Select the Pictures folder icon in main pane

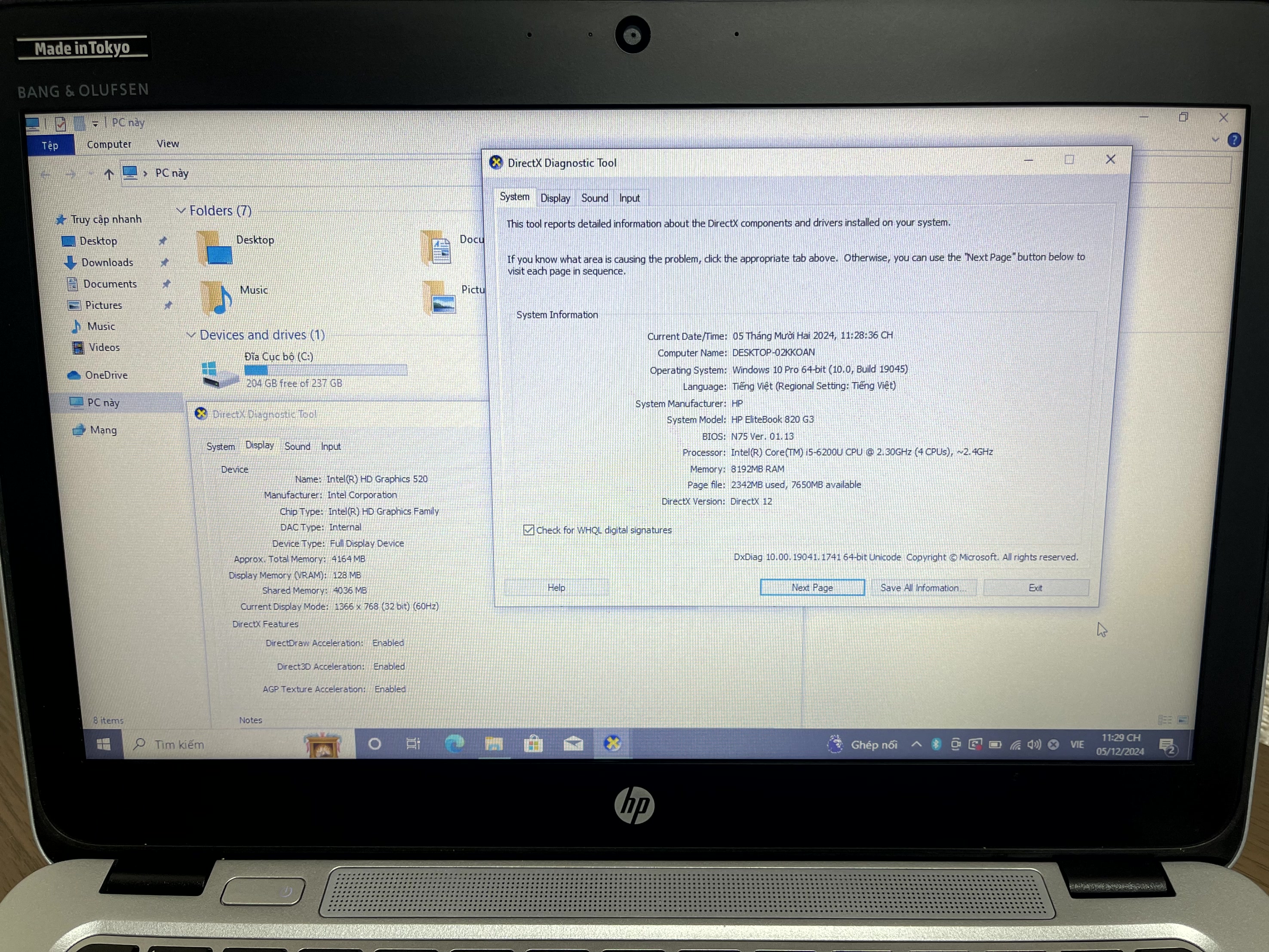(440, 298)
